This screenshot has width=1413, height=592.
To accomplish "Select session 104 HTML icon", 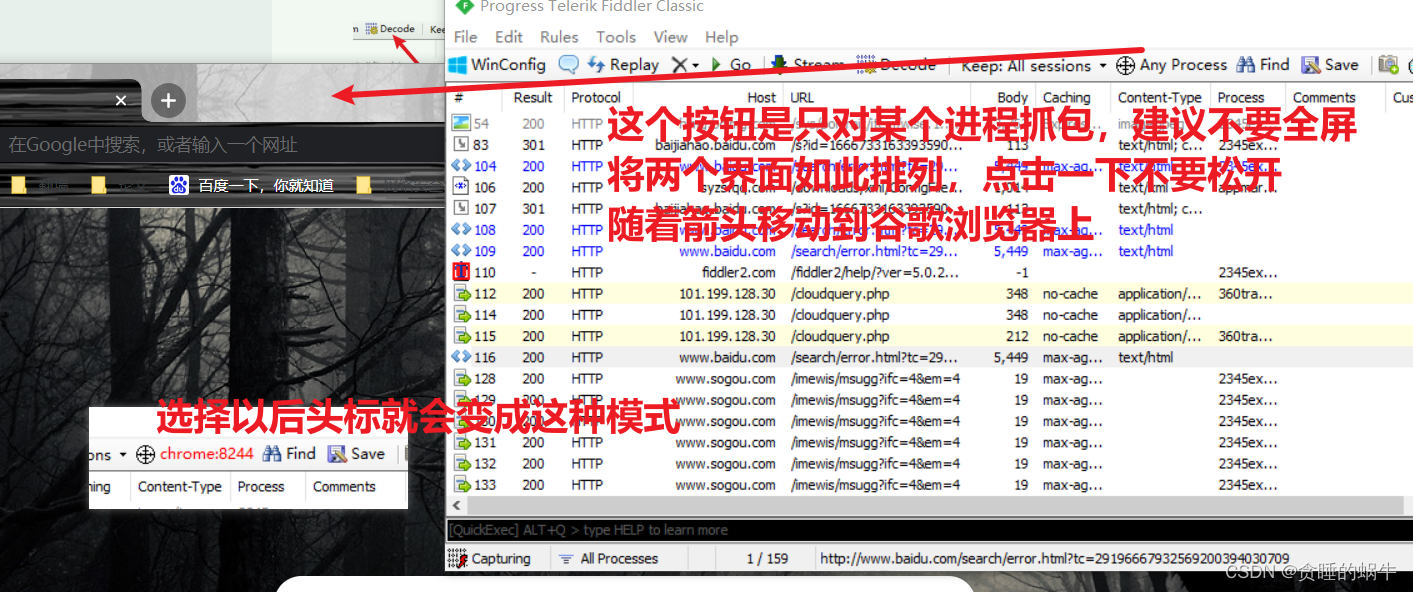I will (460, 166).
